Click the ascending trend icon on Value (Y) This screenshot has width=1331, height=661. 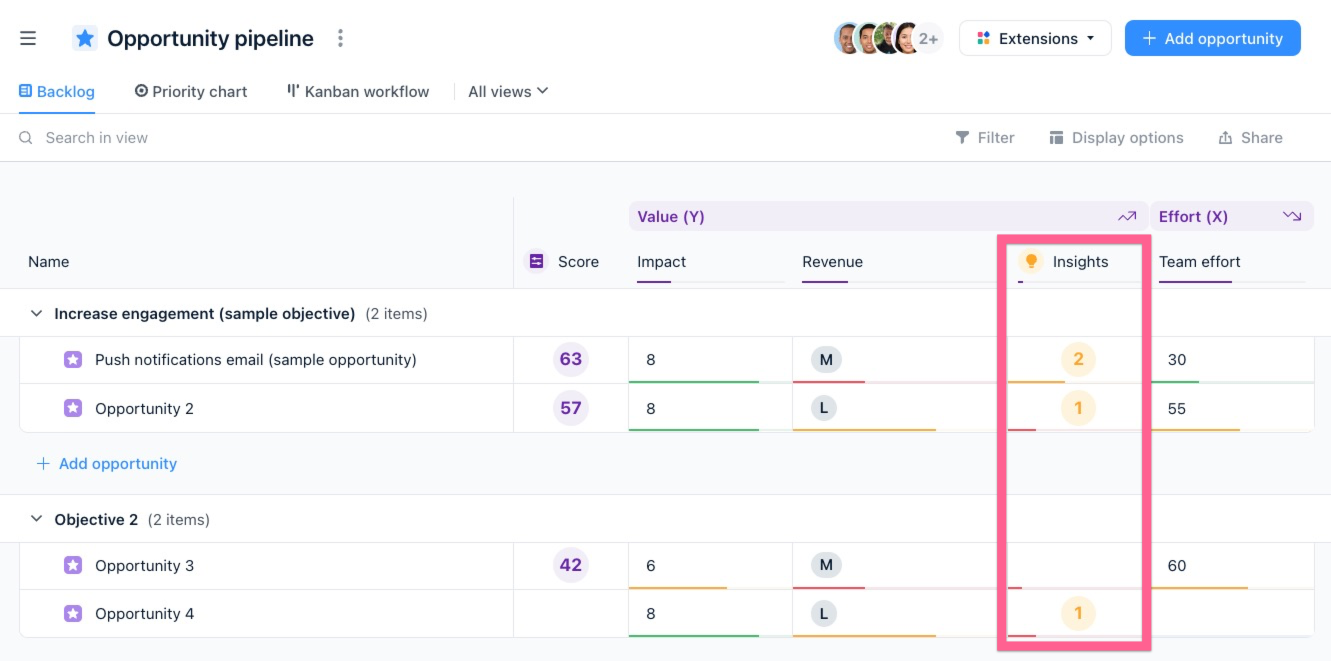1127,216
